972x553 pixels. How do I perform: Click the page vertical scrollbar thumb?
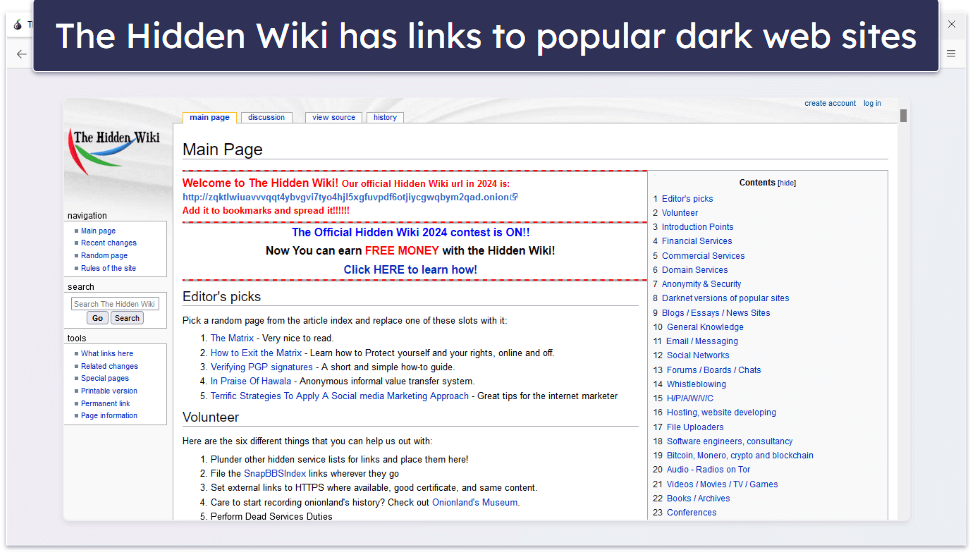[903, 115]
